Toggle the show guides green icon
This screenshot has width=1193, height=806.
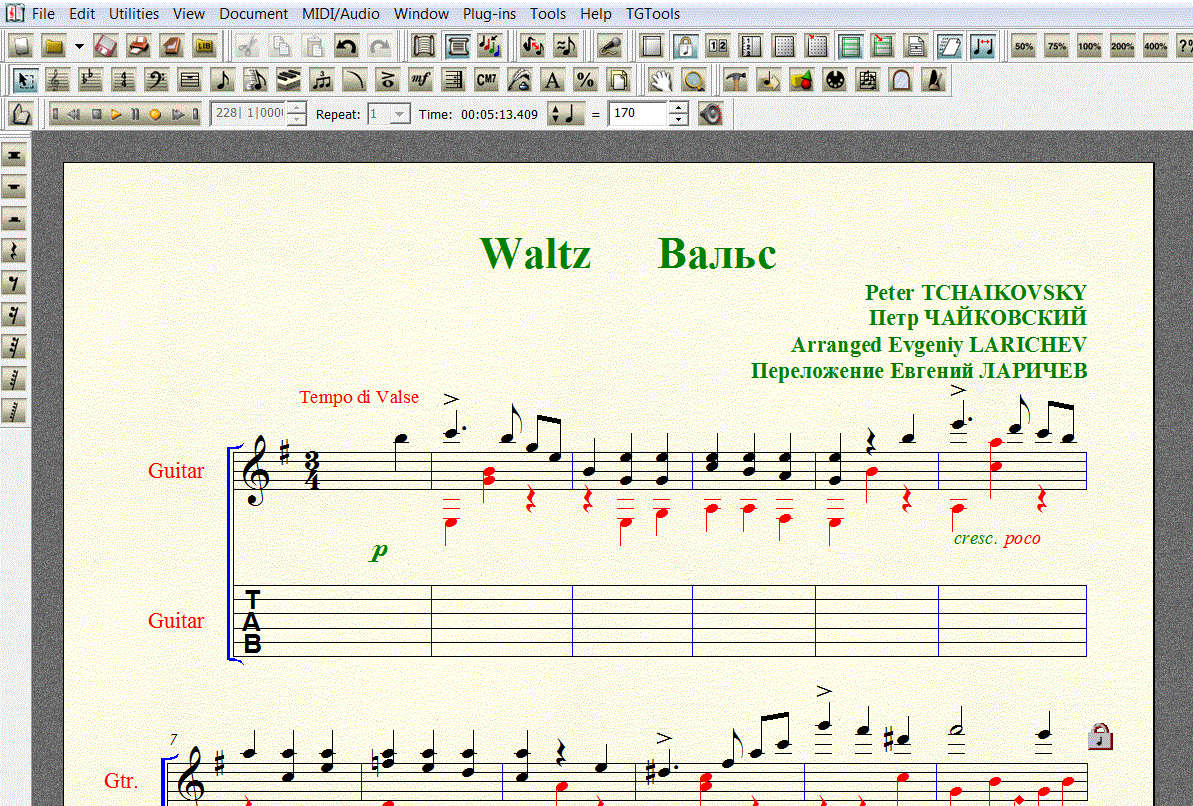850,46
